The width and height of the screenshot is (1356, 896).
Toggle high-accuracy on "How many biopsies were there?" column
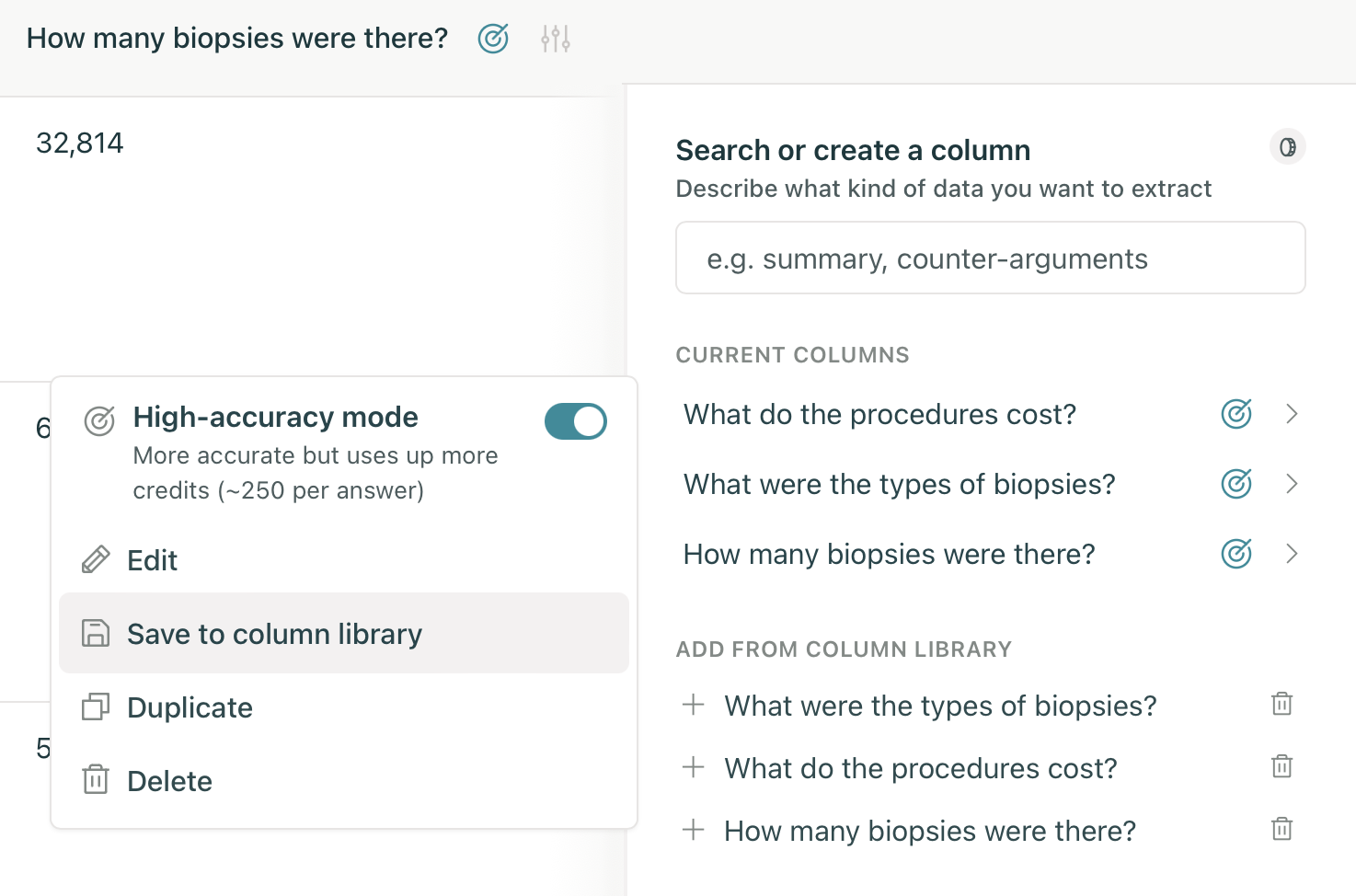1236,554
